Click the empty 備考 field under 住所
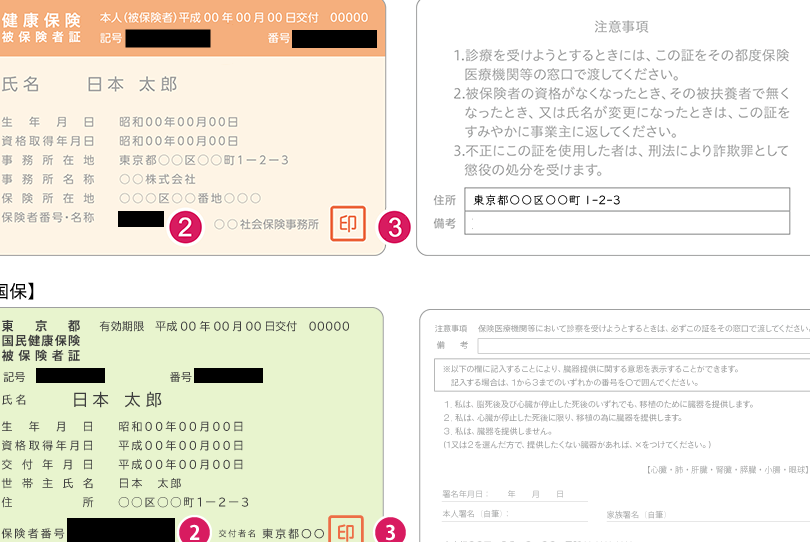The height and width of the screenshot is (542, 810). (623, 224)
